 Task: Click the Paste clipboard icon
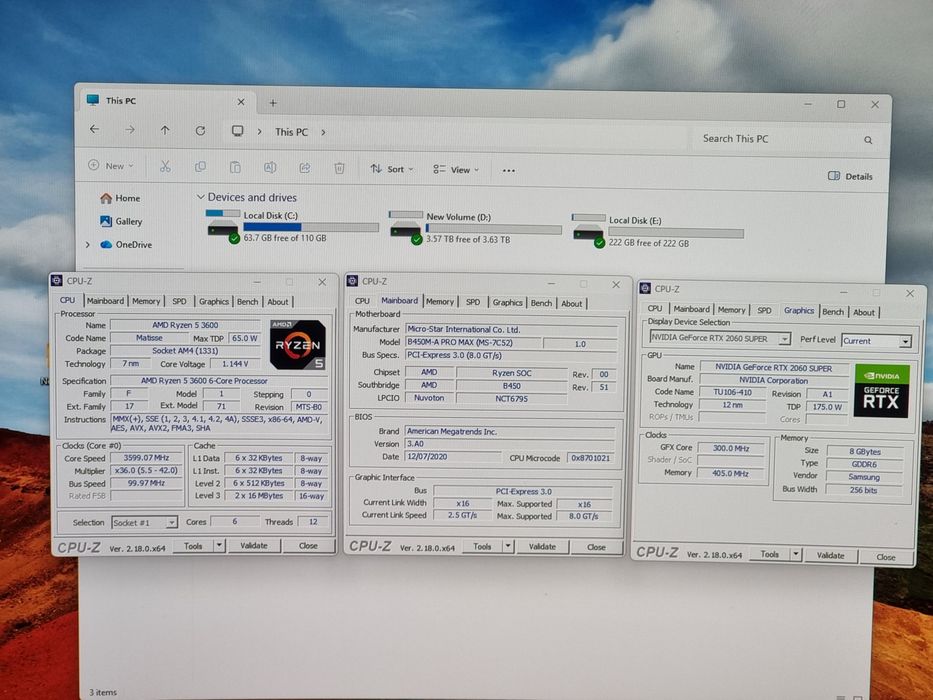pyautogui.click(x=236, y=168)
